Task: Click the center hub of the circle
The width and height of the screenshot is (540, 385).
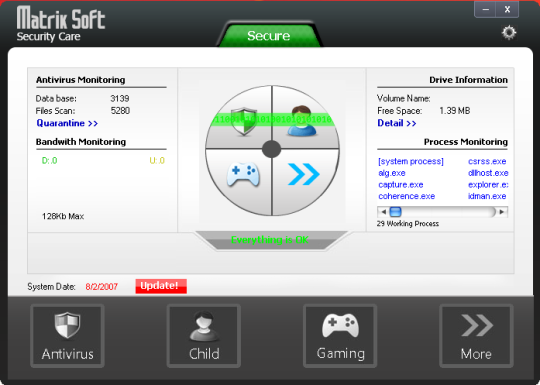Action: tap(272, 149)
